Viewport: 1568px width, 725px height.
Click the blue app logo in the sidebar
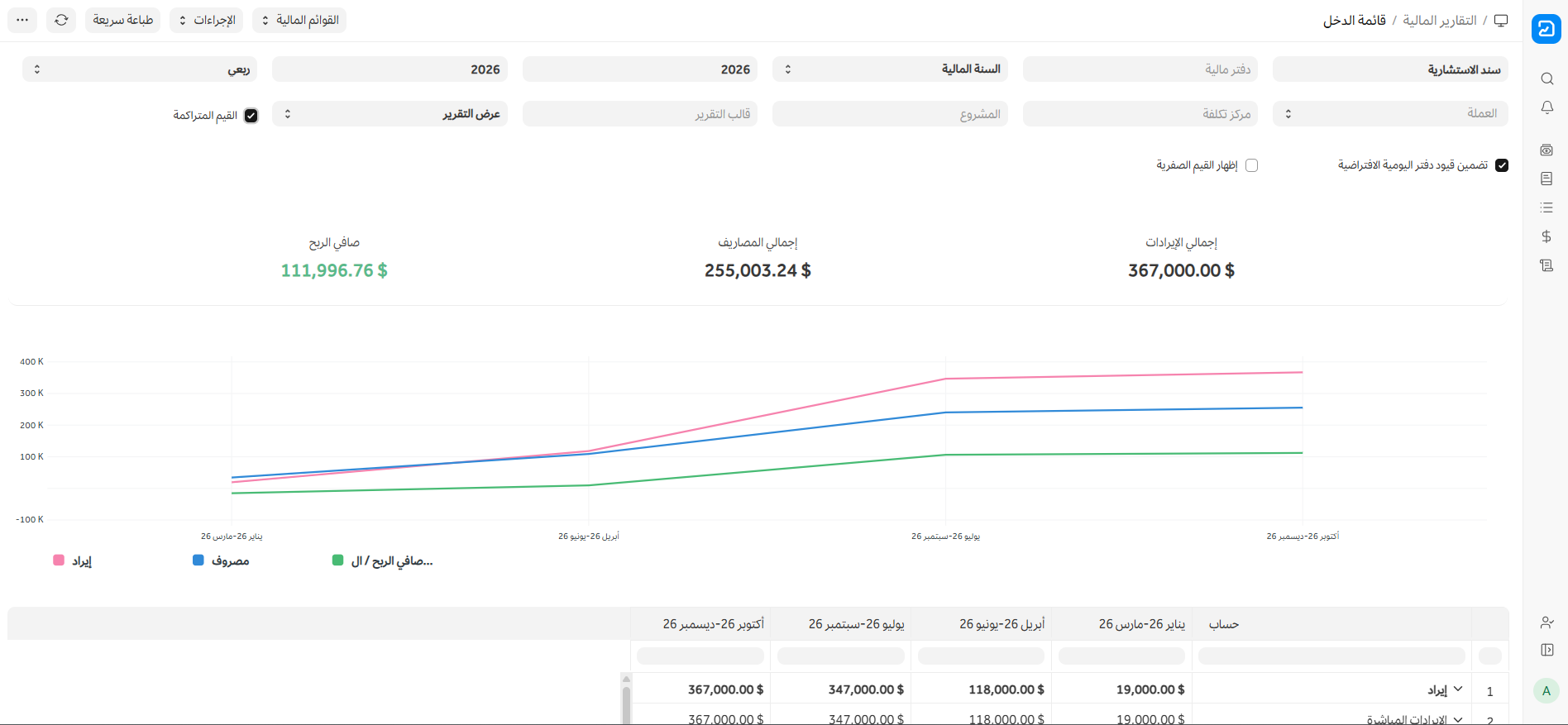click(x=1546, y=28)
